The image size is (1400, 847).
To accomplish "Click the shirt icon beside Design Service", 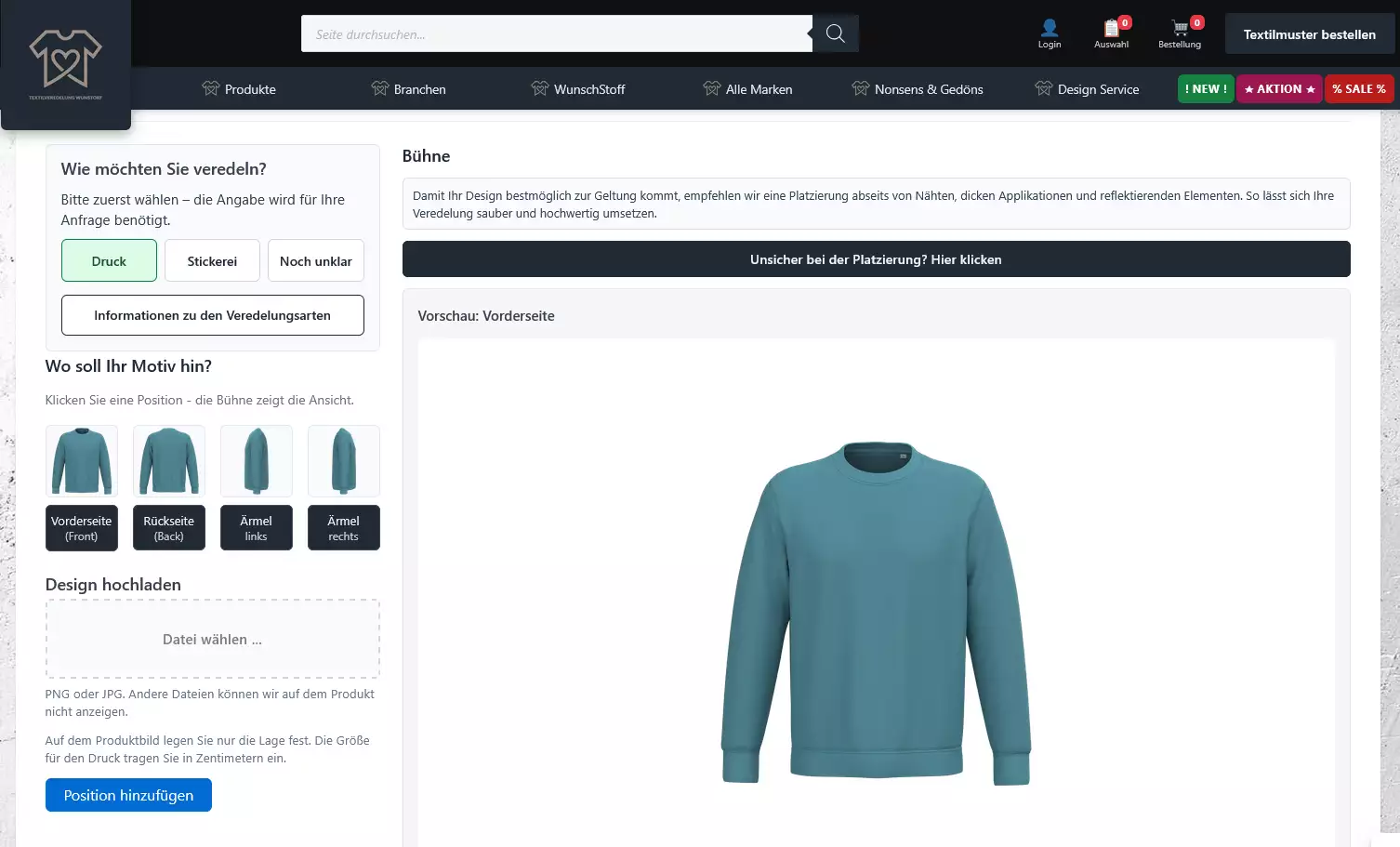I will click(x=1044, y=88).
